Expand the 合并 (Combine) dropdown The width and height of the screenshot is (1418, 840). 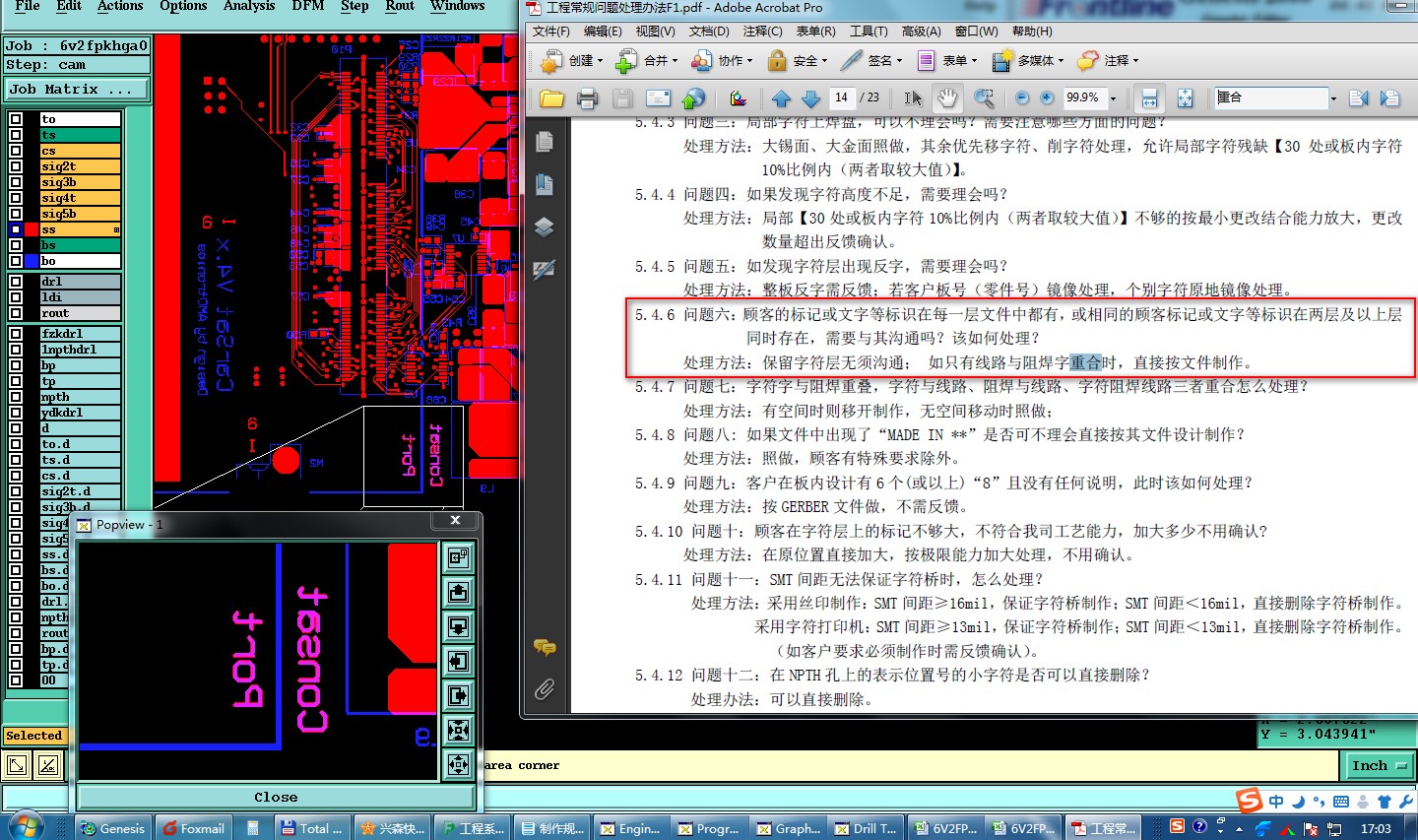pyautogui.click(x=675, y=61)
